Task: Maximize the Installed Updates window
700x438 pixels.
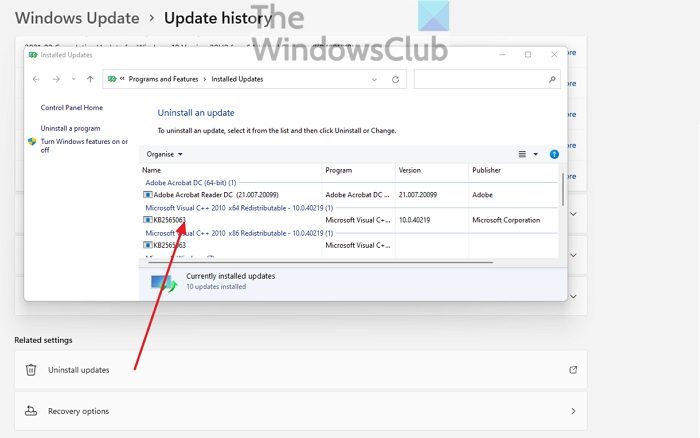Action: [528, 54]
